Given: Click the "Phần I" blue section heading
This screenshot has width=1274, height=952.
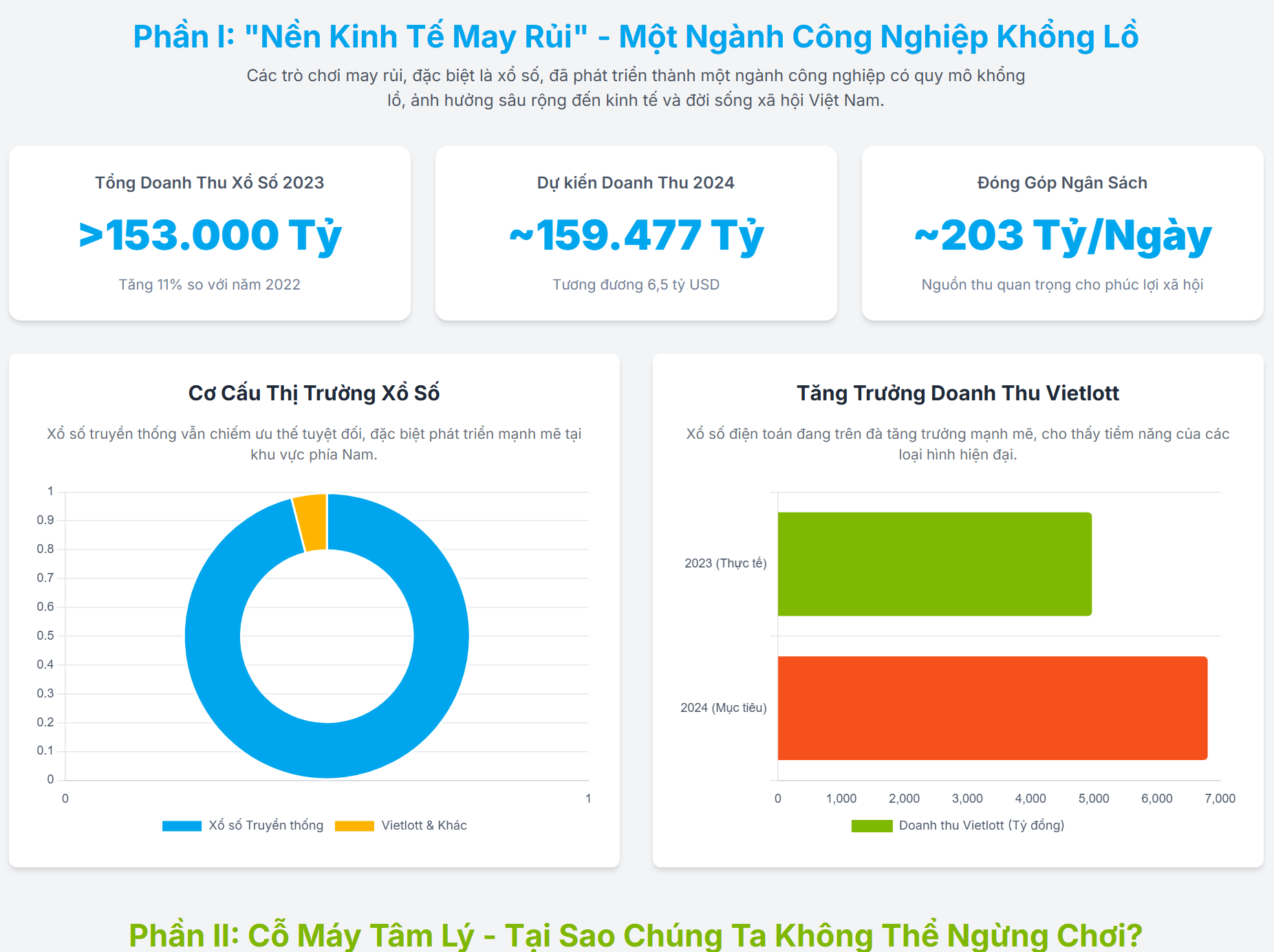Looking at the screenshot, I should 636,36.
